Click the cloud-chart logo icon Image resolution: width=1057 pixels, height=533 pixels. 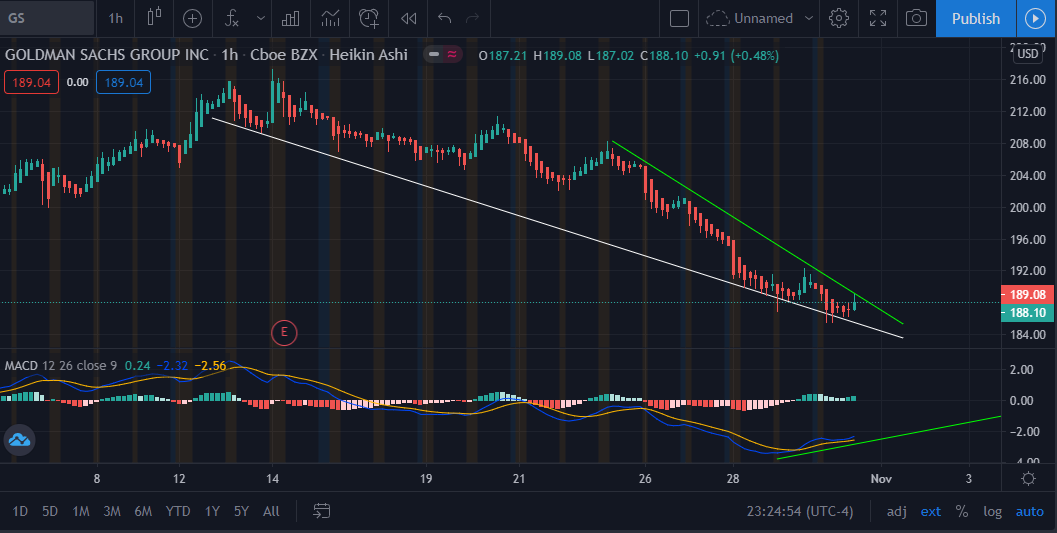(19, 440)
